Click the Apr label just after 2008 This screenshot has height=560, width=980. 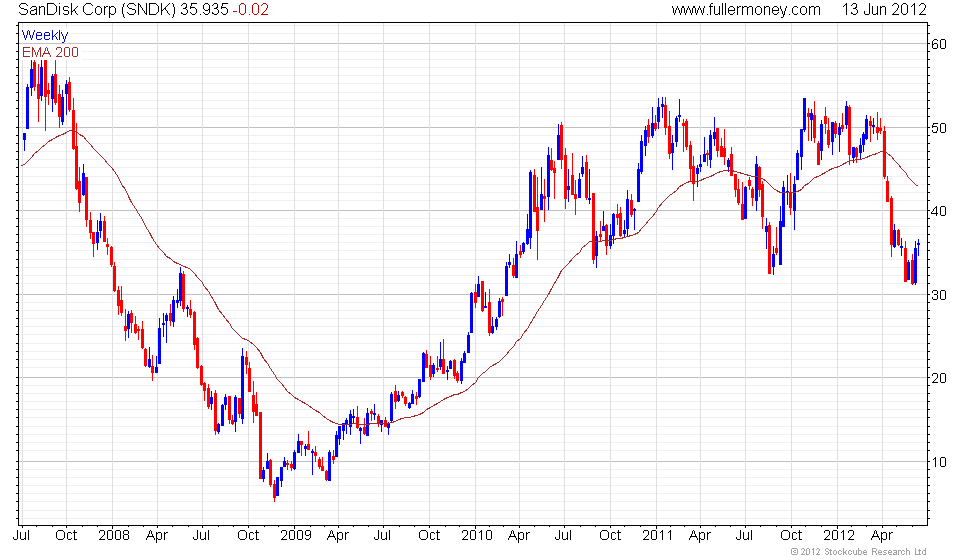pyautogui.click(x=157, y=536)
